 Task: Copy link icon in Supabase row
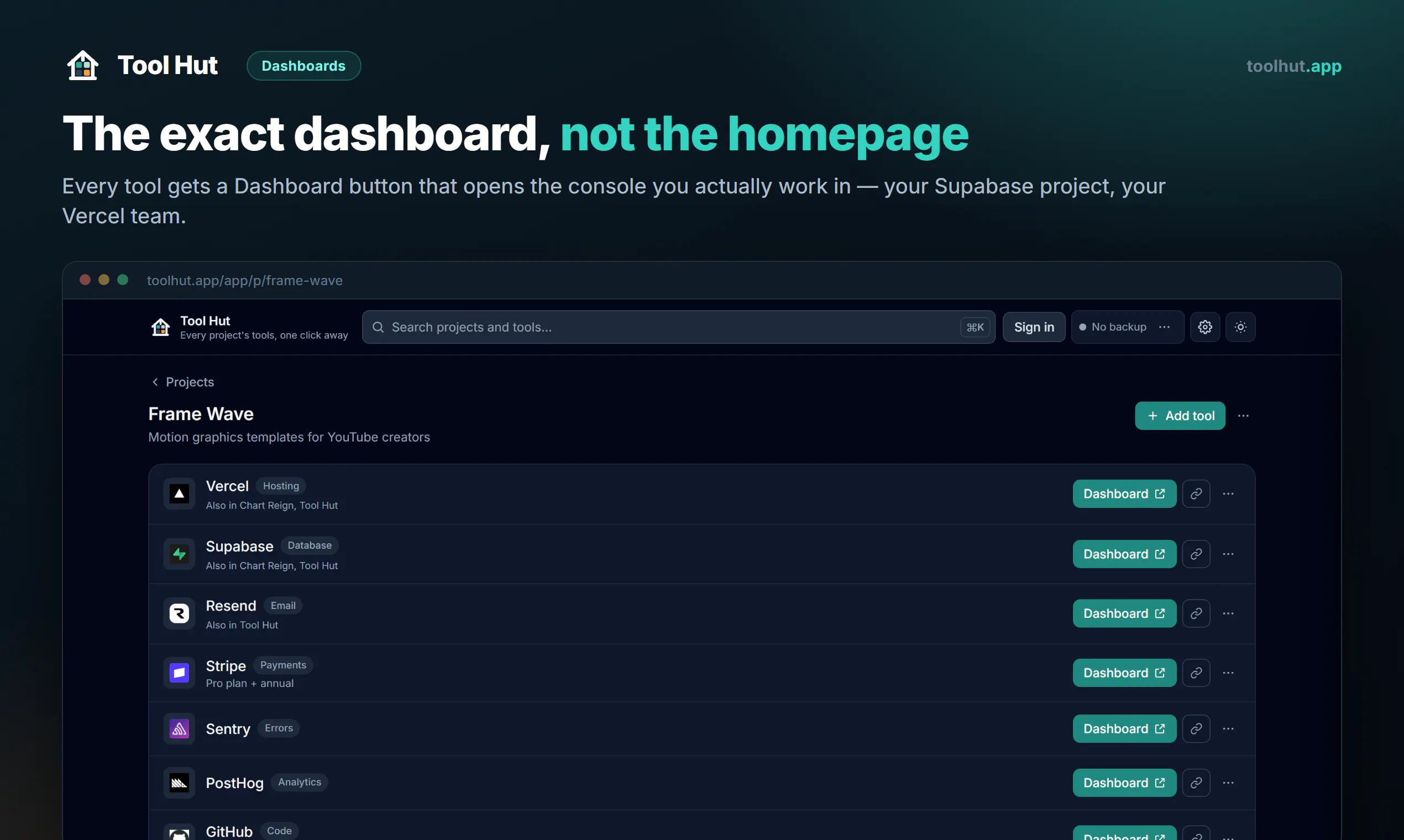click(x=1196, y=554)
